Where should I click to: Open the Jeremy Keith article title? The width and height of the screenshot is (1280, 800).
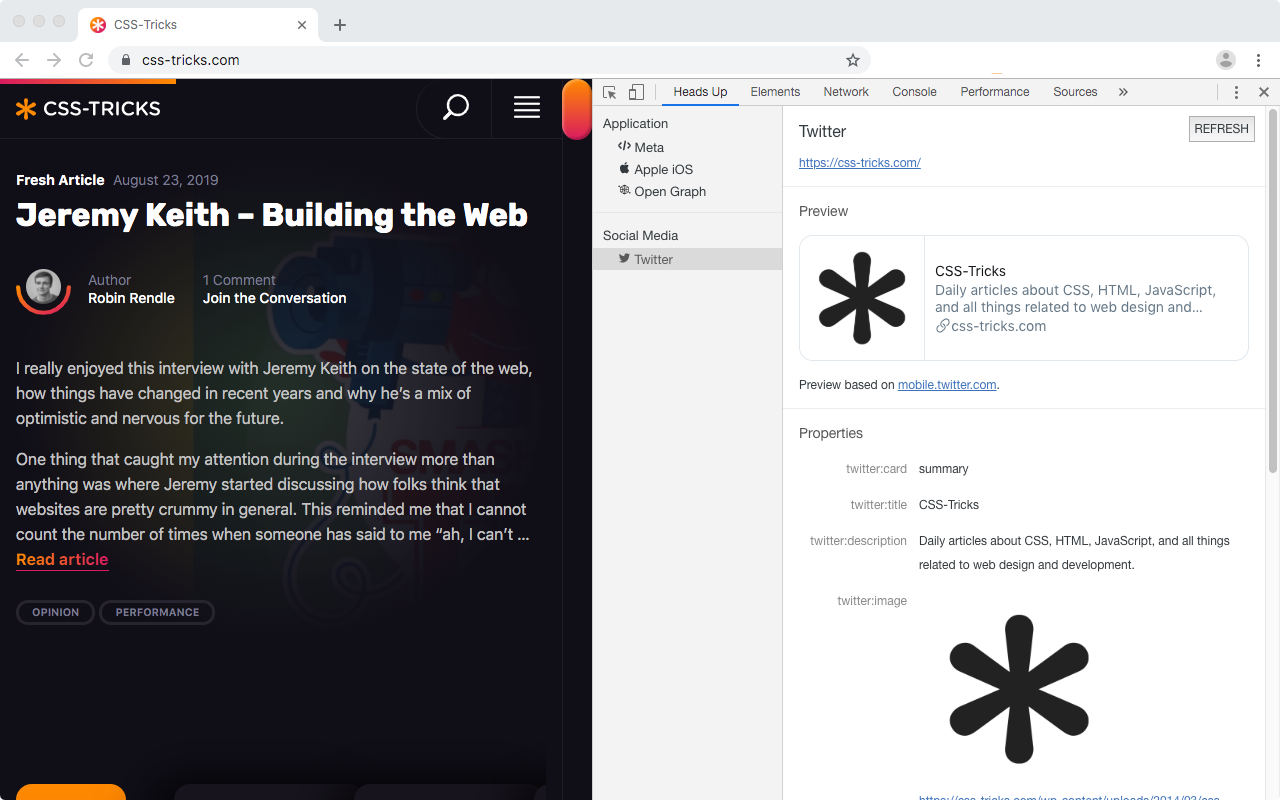272,215
